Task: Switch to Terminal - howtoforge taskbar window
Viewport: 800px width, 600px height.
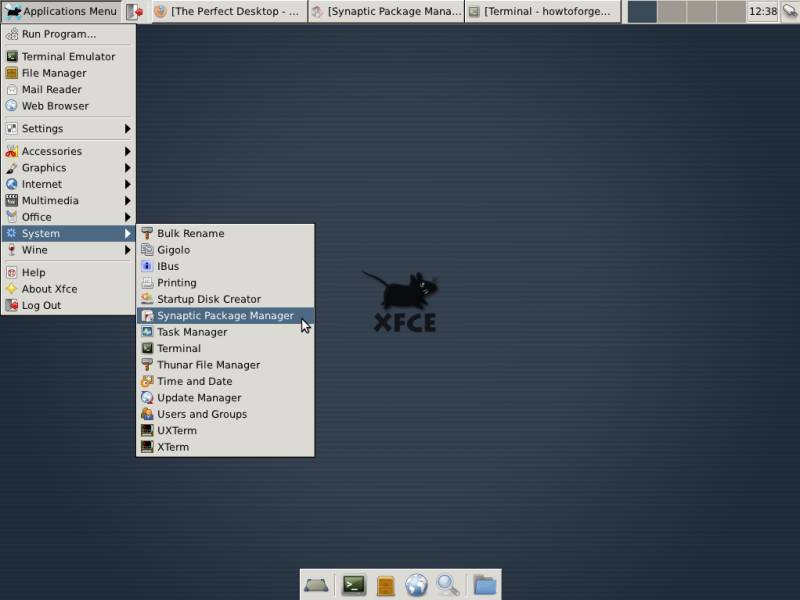Action: coord(542,11)
